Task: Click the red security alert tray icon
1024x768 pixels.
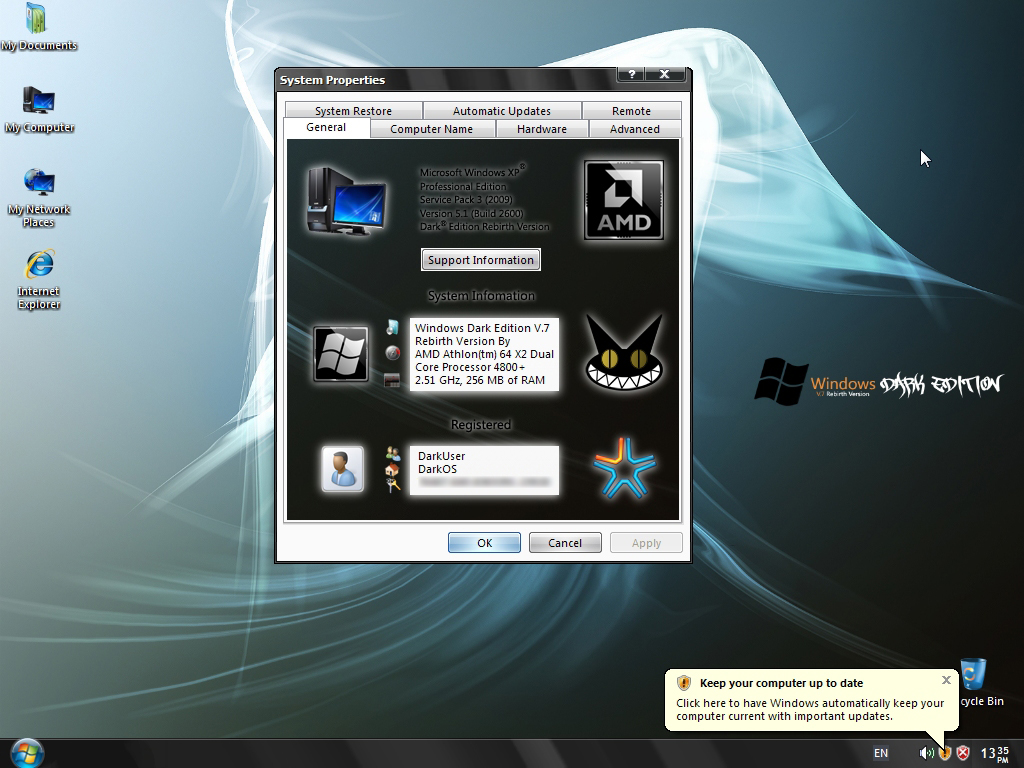Action: pyautogui.click(x=963, y=753)
